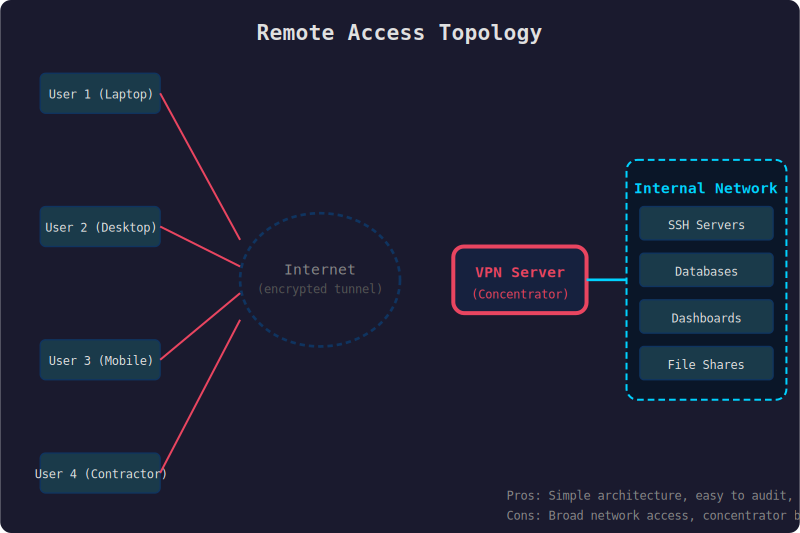This screenshot has height=533, width=800.
Task: Click the Internal Network heading
Action: tap(706, 188)
